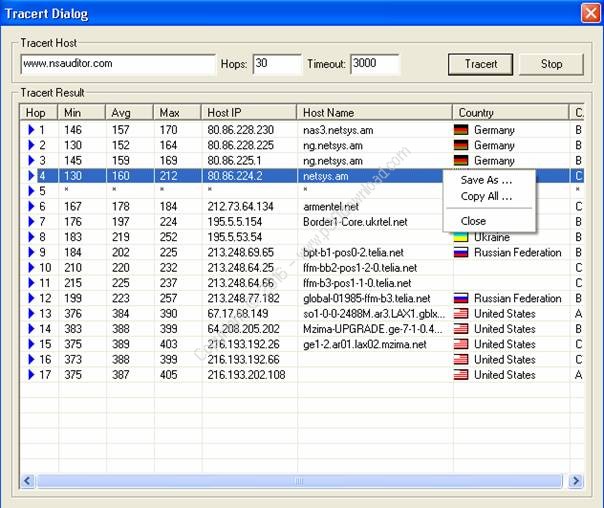
Task: Click Russian Federation text in hop 9 row
Action: pos(518,252)
